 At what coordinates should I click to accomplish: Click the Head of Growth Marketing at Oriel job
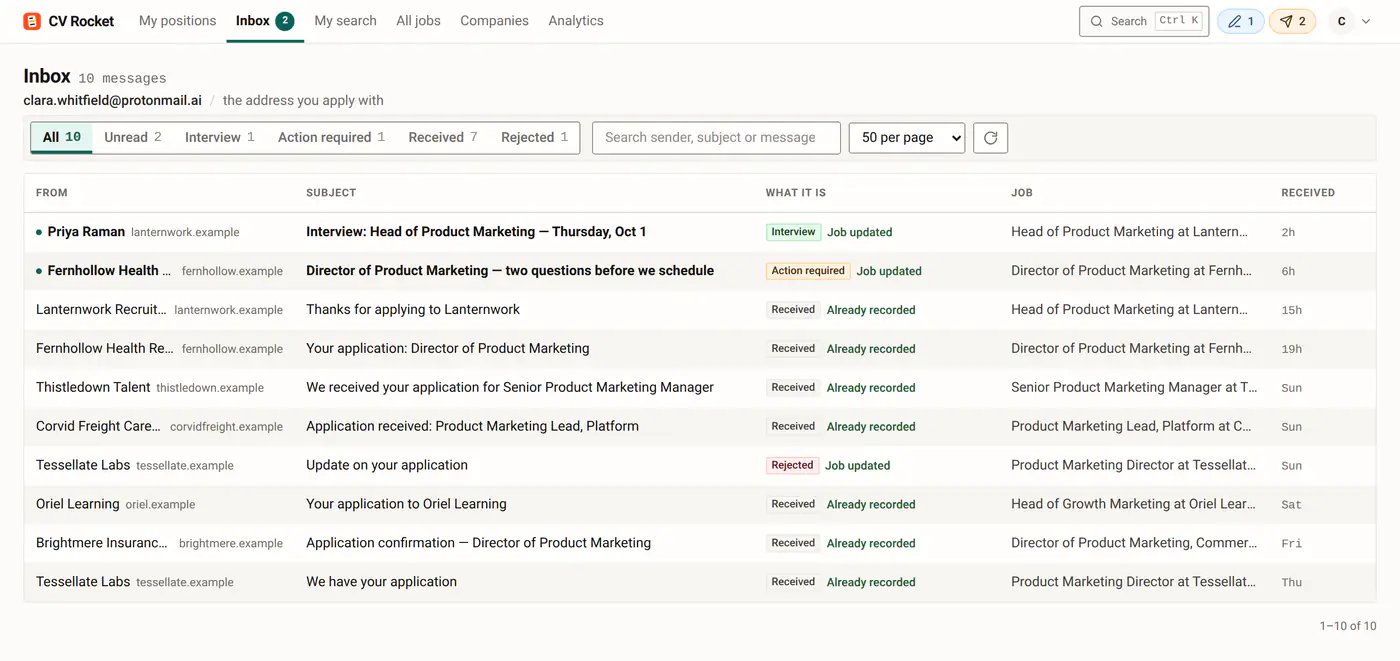[x=1133, y=504]
